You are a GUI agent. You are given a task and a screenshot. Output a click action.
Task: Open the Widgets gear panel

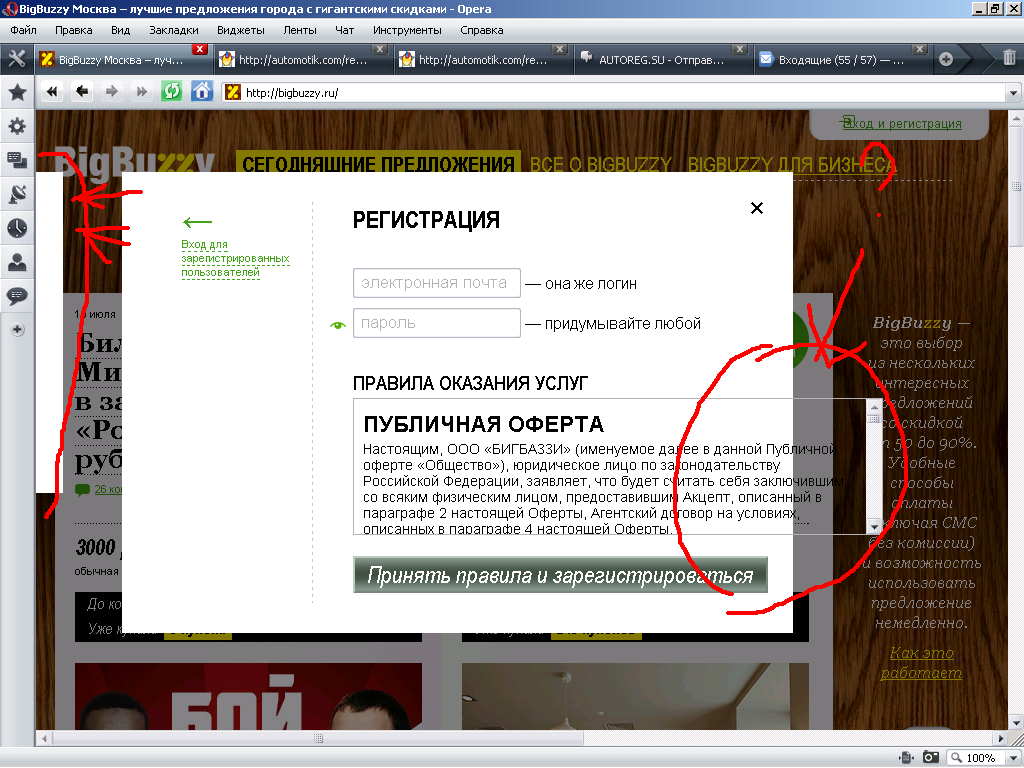17,126
